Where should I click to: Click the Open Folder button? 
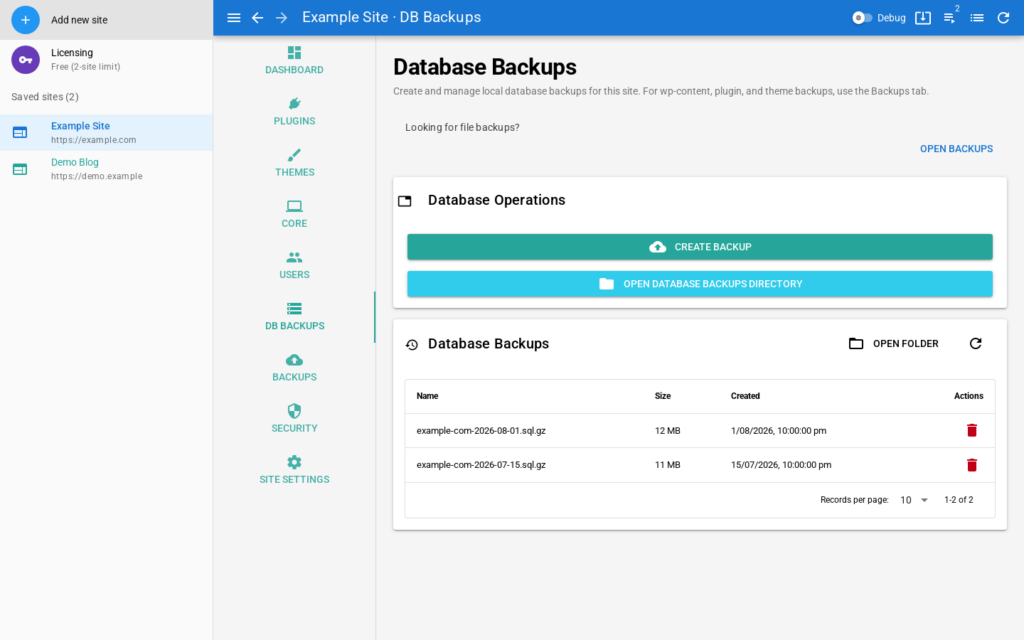point(893,344)
